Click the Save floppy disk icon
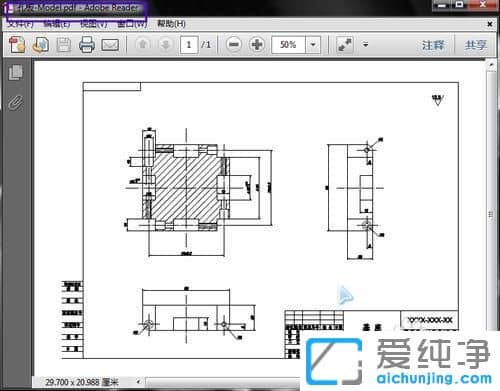 (x=64, y=45)
